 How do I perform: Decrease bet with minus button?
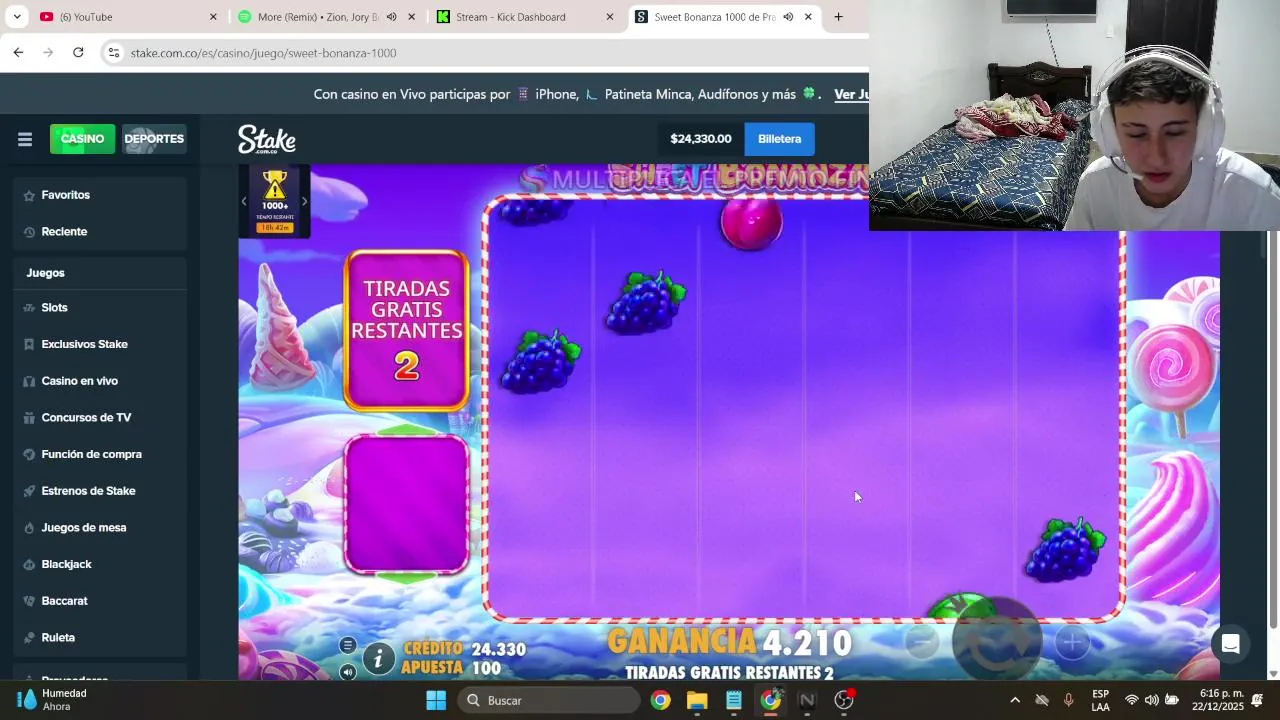point(922,642)
